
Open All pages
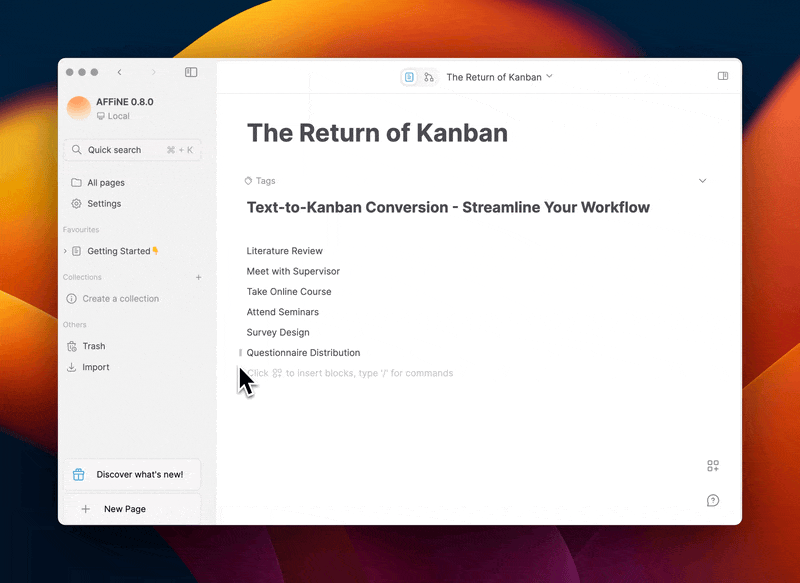tap(106, 183)
